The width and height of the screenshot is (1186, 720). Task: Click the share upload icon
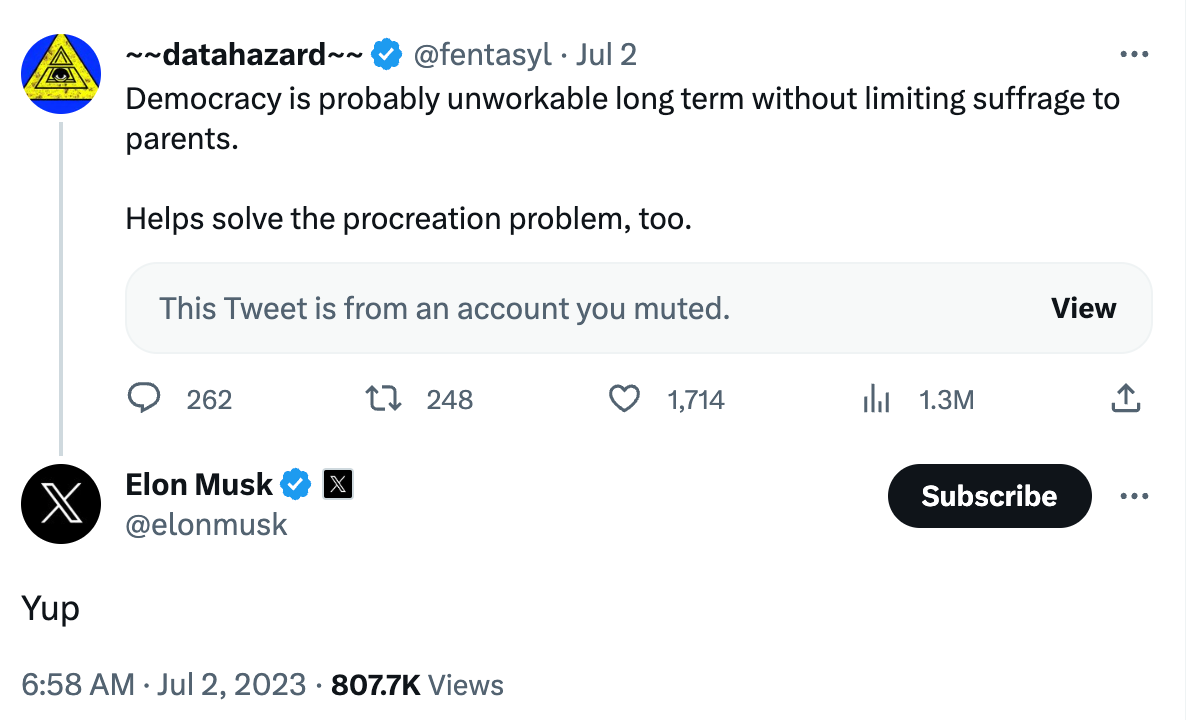pos(1125,398)
